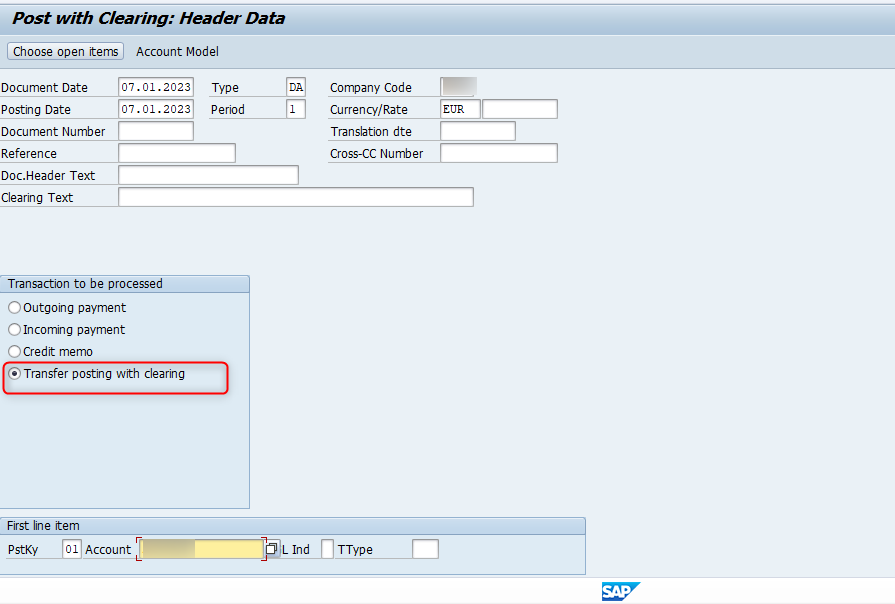The image size is (895, 604).
Task: Select the Outgoing payment radio button
Action: (14, 308)
